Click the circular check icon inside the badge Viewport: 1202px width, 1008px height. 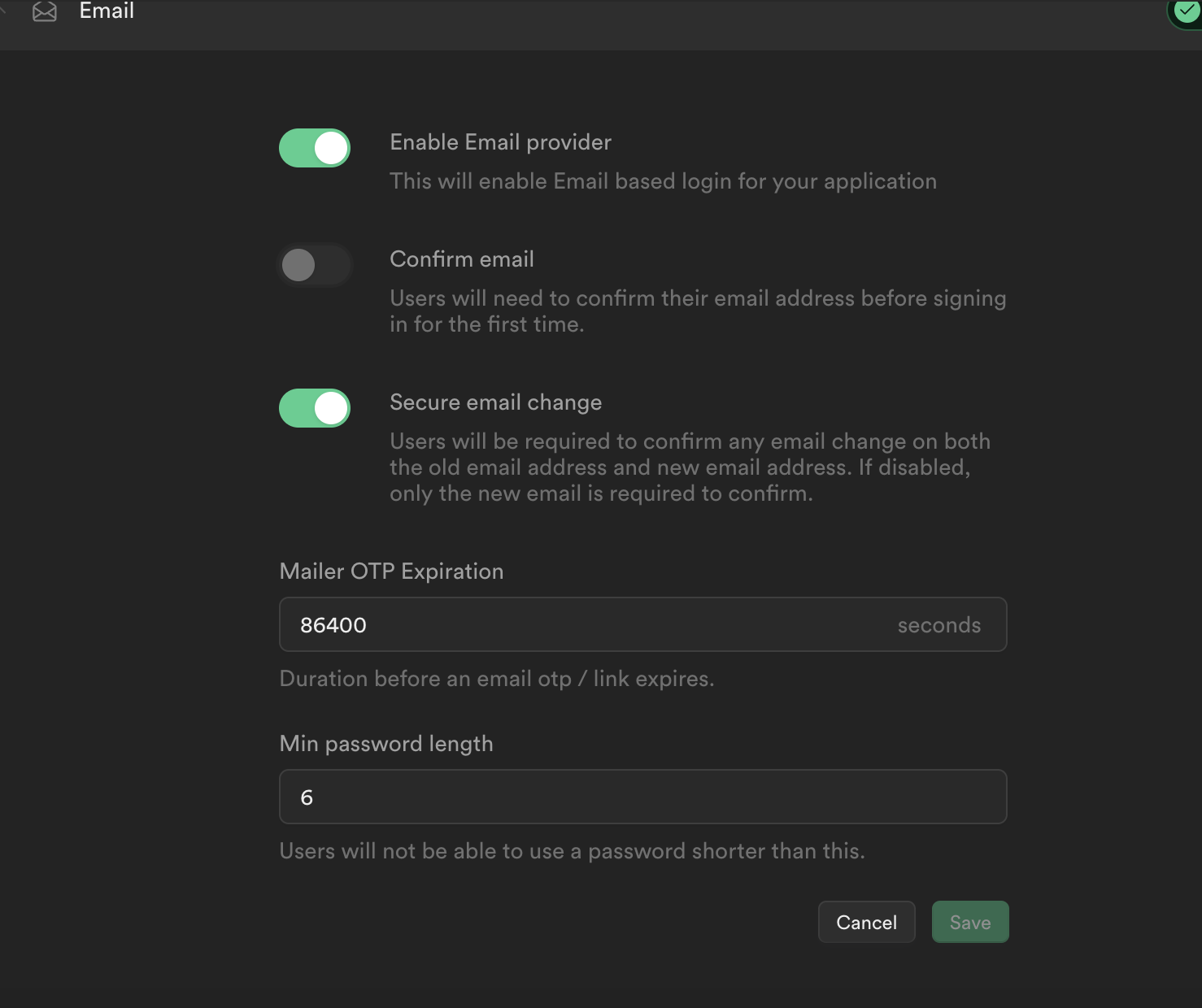1187,11
